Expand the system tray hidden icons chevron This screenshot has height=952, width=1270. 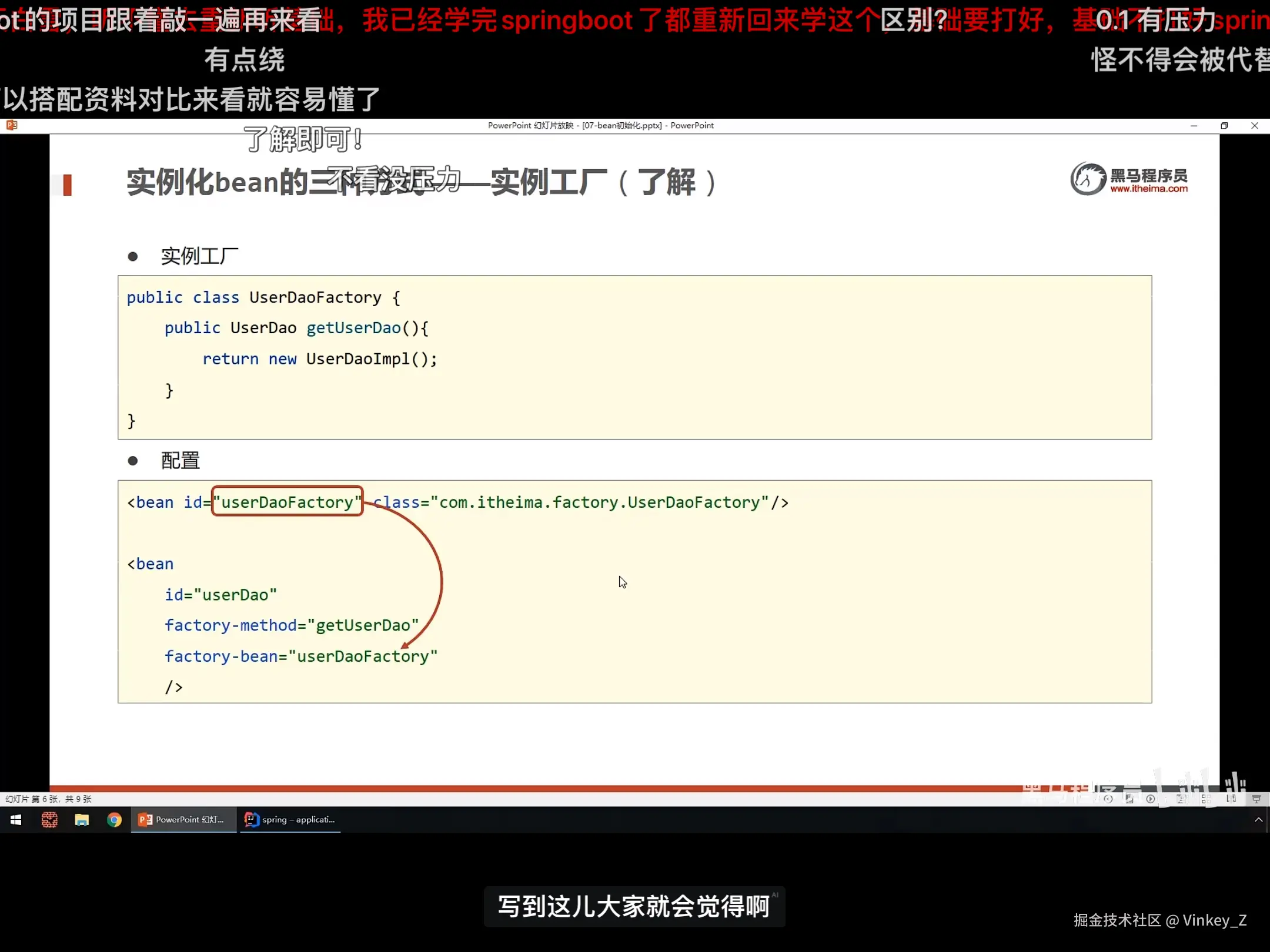pyautogui.click(x=1258, y=820)
